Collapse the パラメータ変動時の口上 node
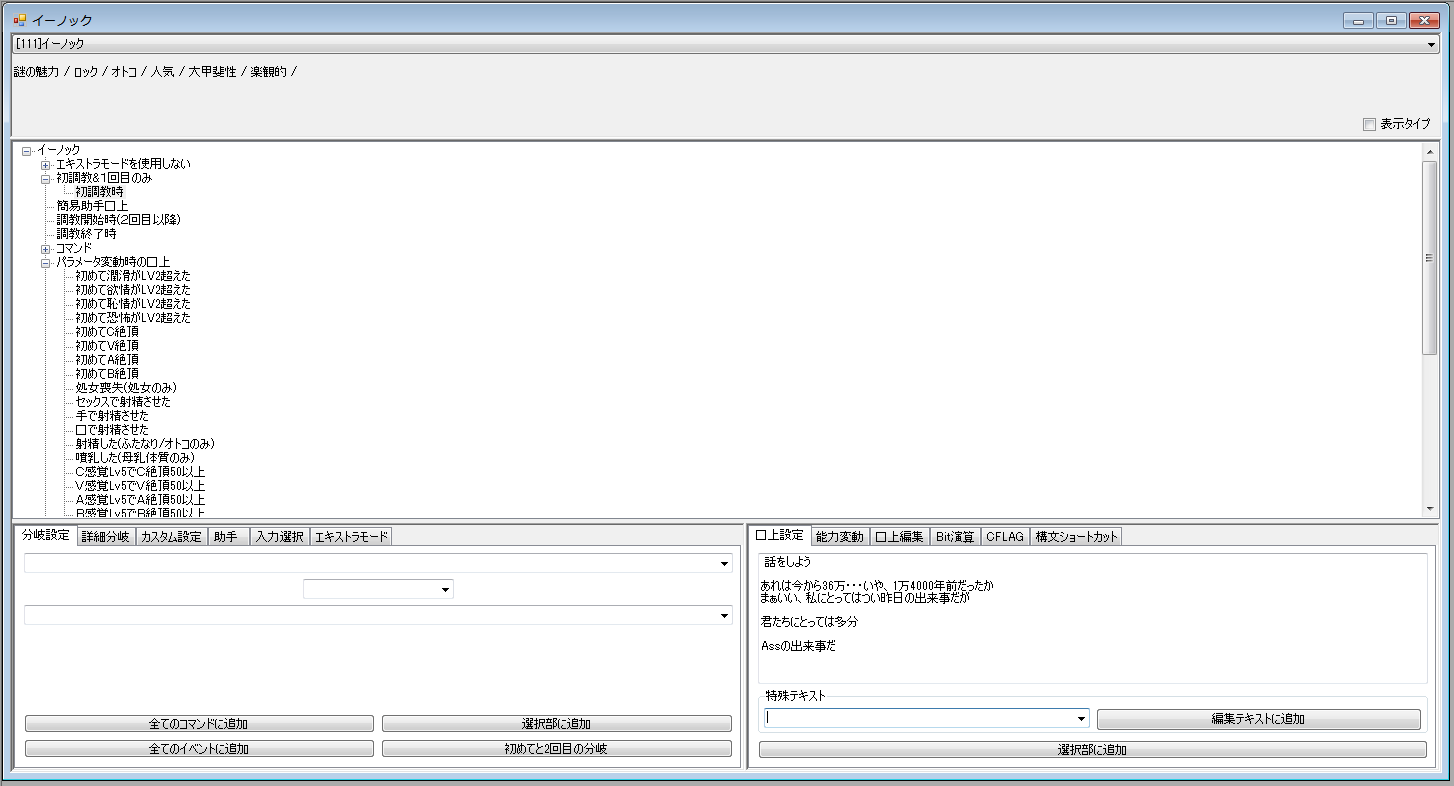Screen dimensions: 1454x786 46,262
